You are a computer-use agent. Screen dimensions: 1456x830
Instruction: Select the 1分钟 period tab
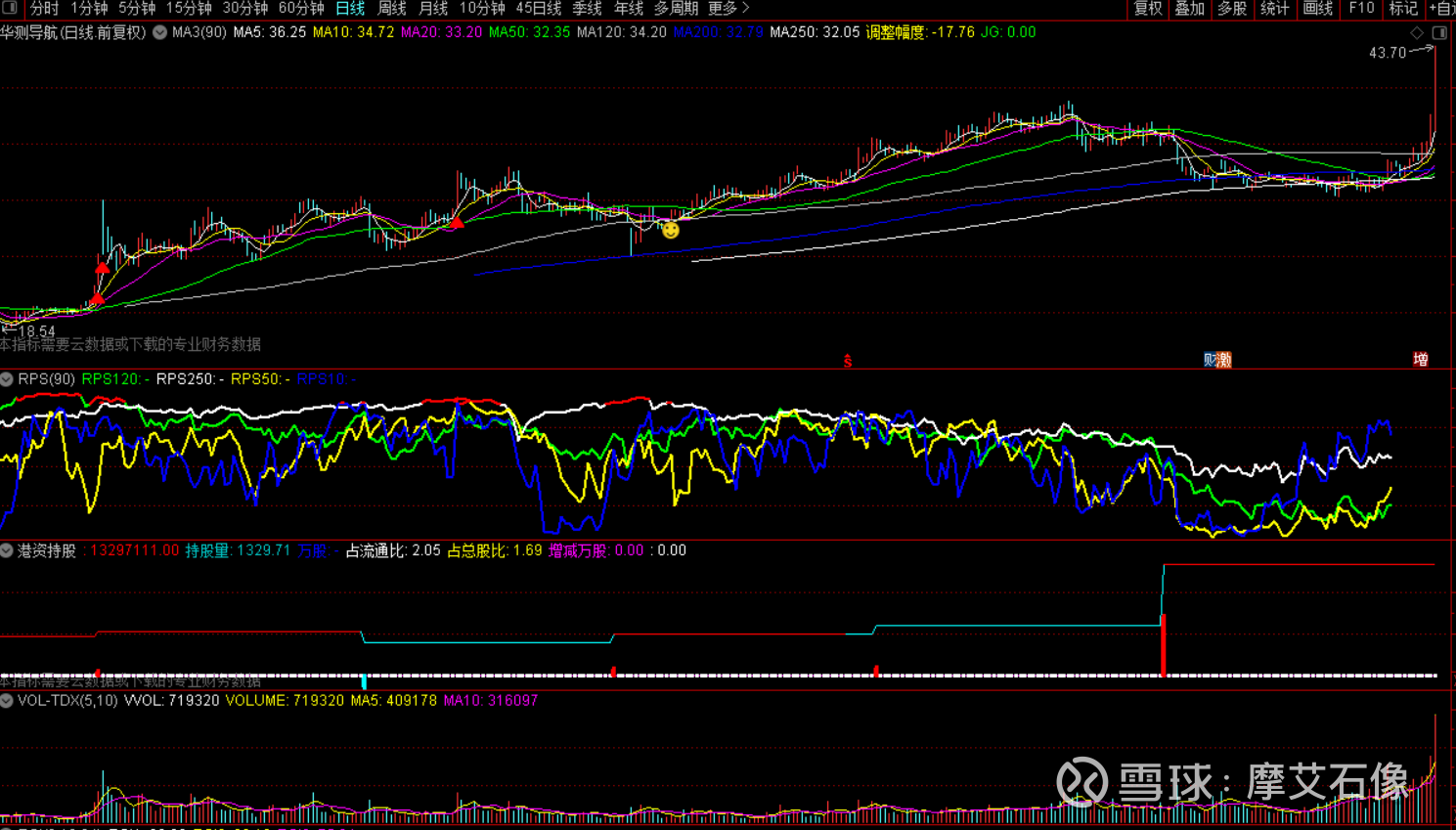[89, 8]
